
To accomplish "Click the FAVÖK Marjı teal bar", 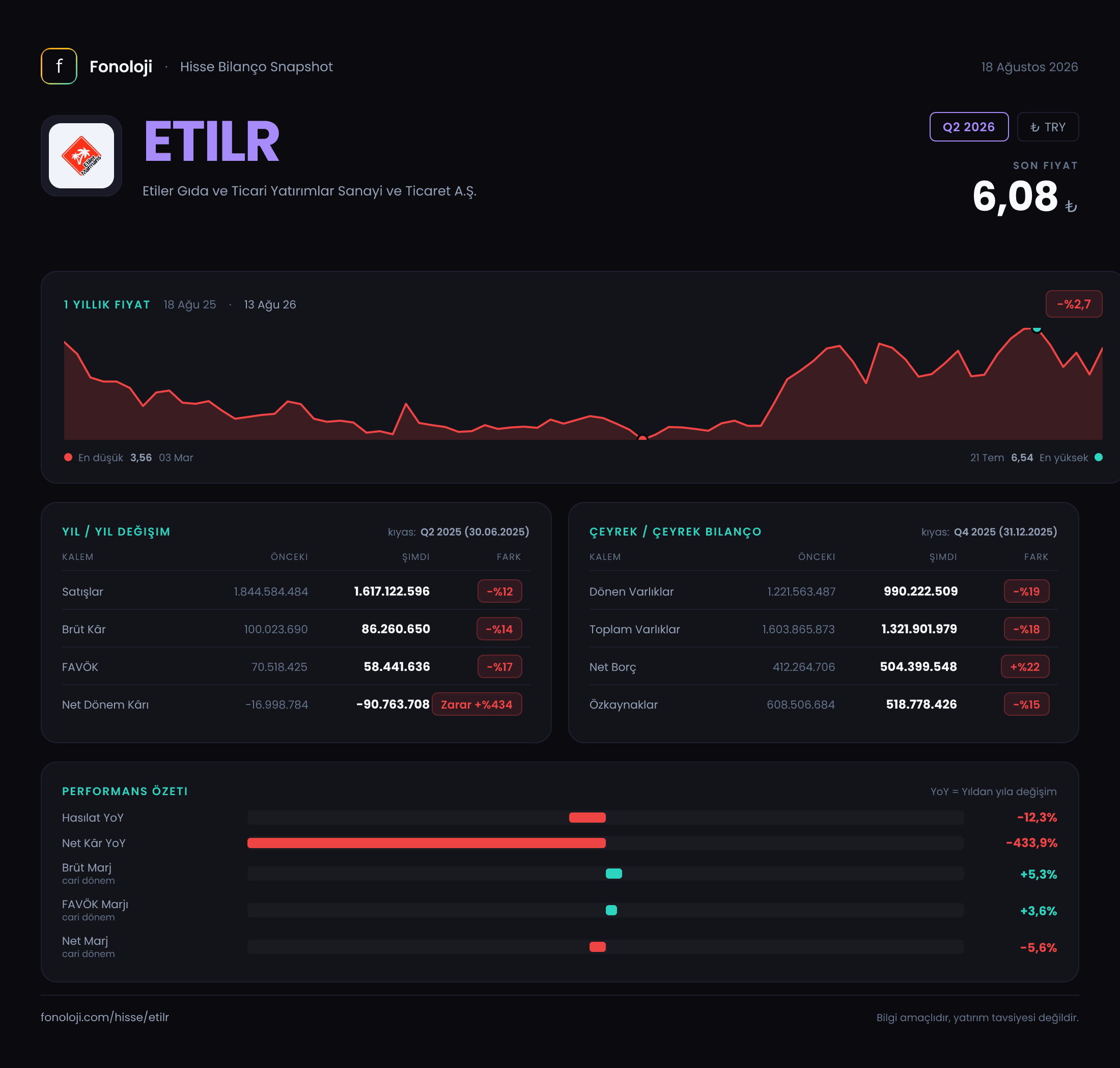I will coord(611,910).
